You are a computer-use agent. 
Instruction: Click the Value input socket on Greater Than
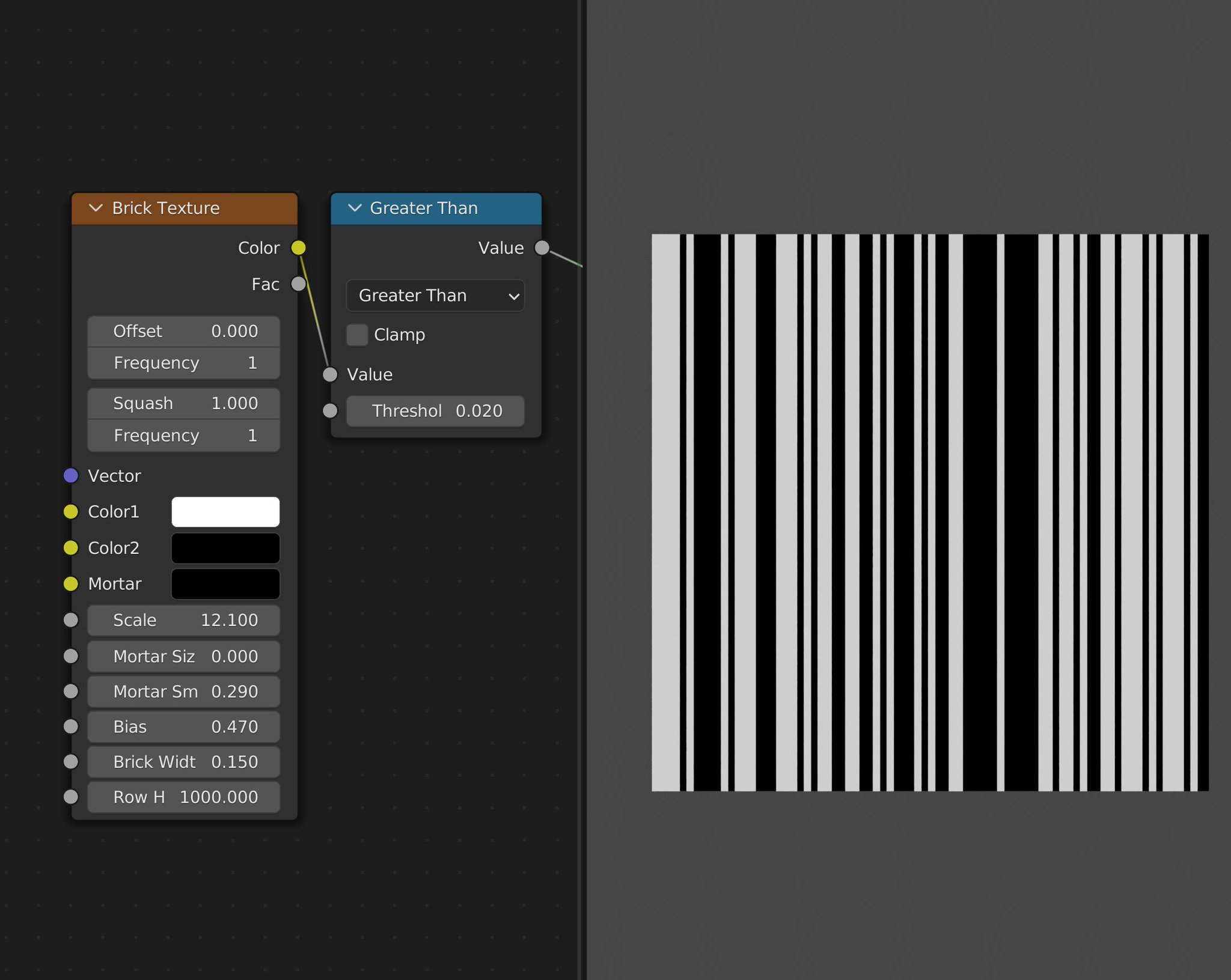tap(330, 374)
